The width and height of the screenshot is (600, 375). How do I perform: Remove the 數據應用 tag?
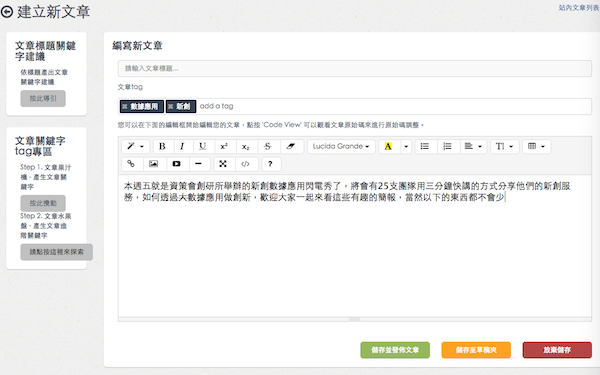click(125, 106)
